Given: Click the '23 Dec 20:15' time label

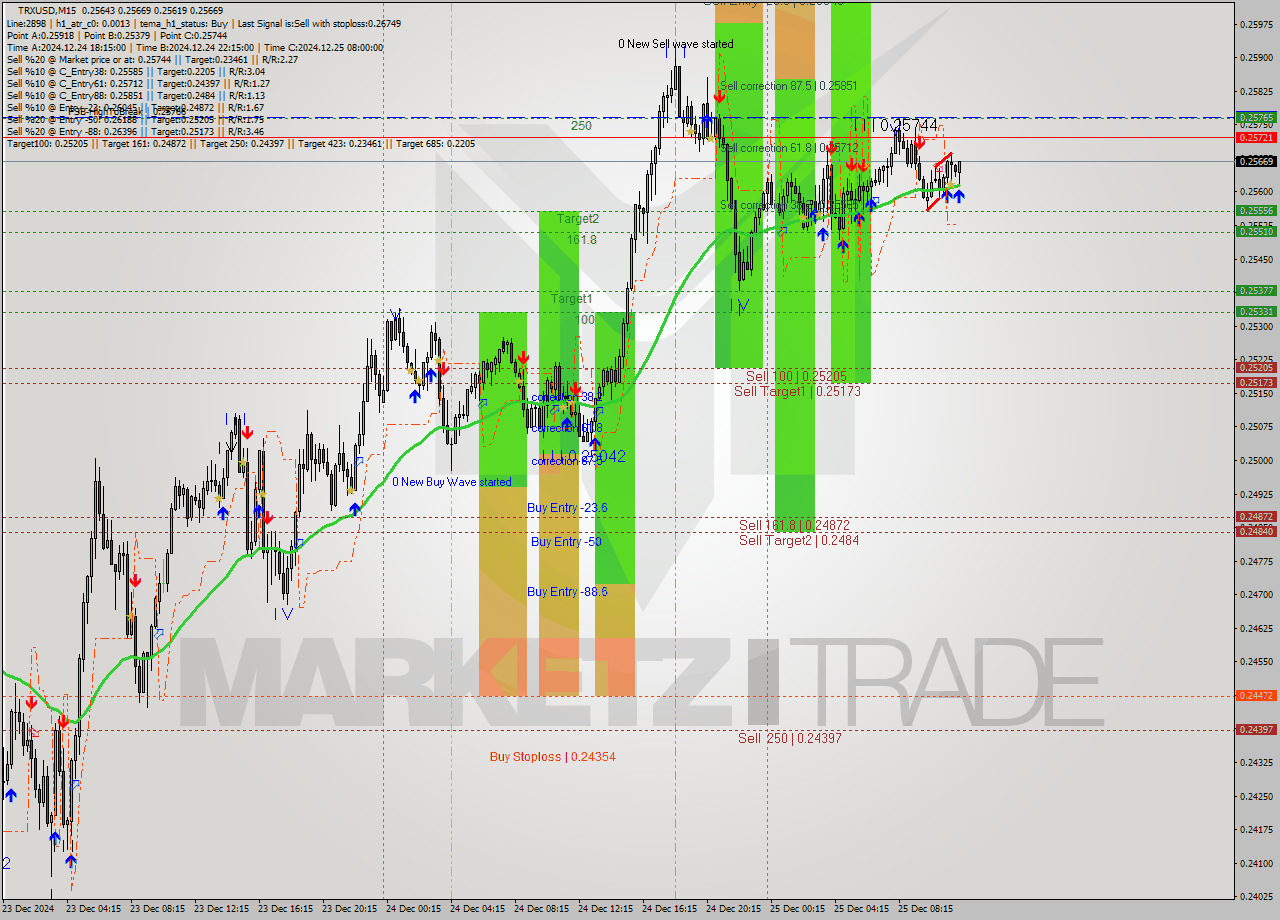Looking at the screenshot, I should point(350,909).
